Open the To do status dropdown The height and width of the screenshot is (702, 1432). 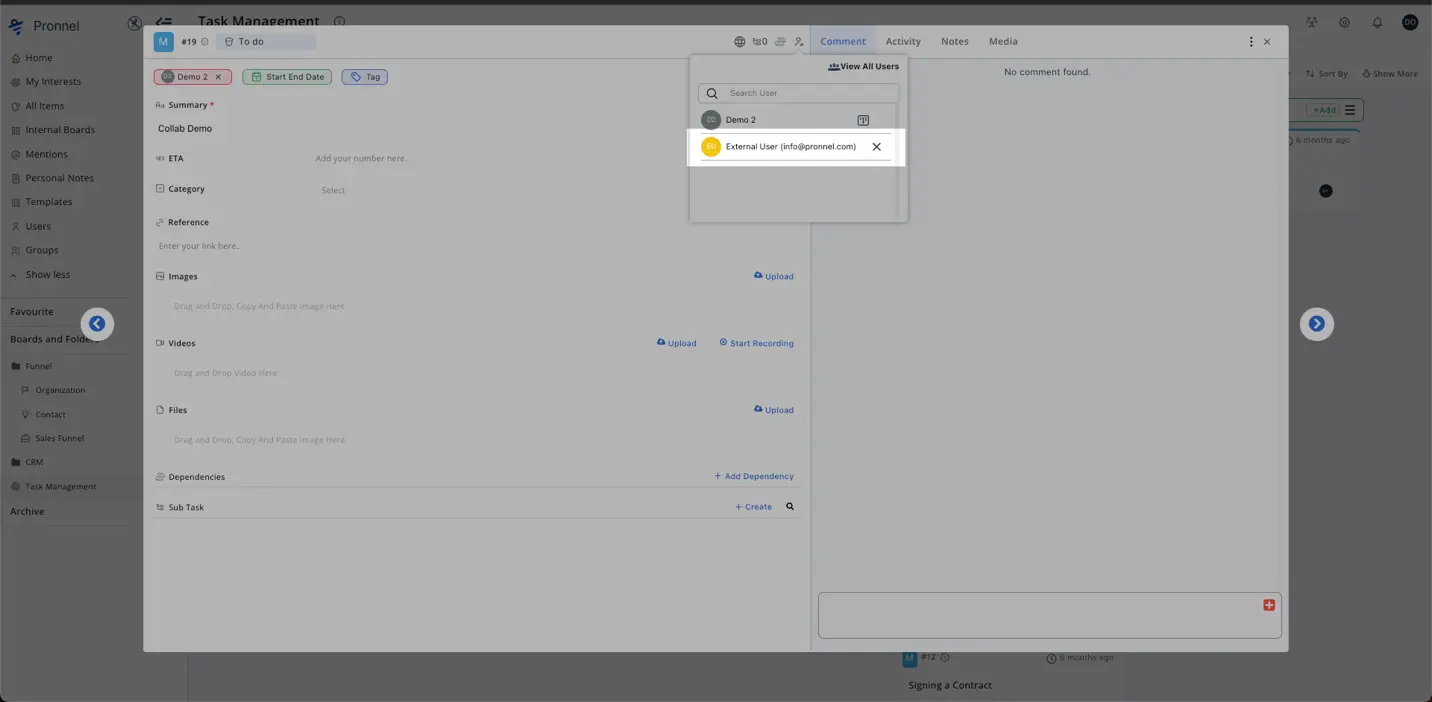coord(266,42)
